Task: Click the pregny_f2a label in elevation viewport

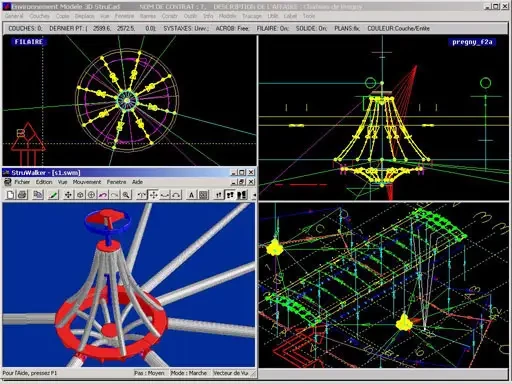Action: [472, 42]
